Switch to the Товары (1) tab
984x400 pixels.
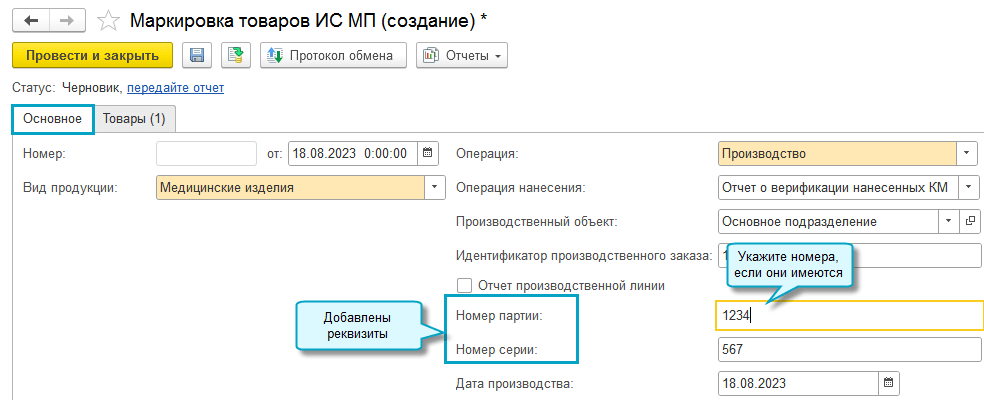click(134, 119)
